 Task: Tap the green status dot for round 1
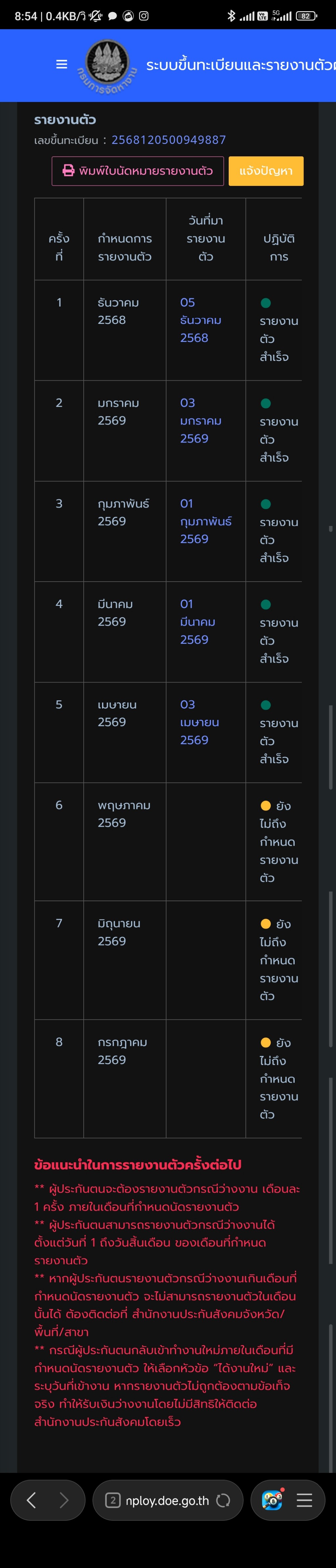point(266,303)
